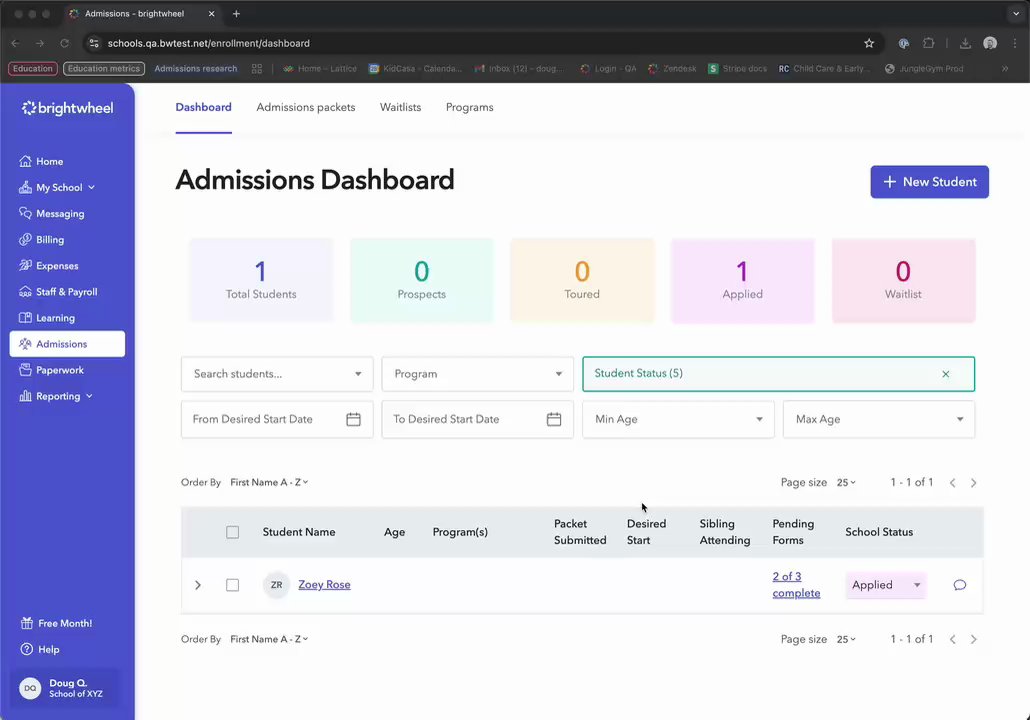Open Learning in the sidebar
The height and width of the screenshot is (720, 1030).
click(47, 318)
